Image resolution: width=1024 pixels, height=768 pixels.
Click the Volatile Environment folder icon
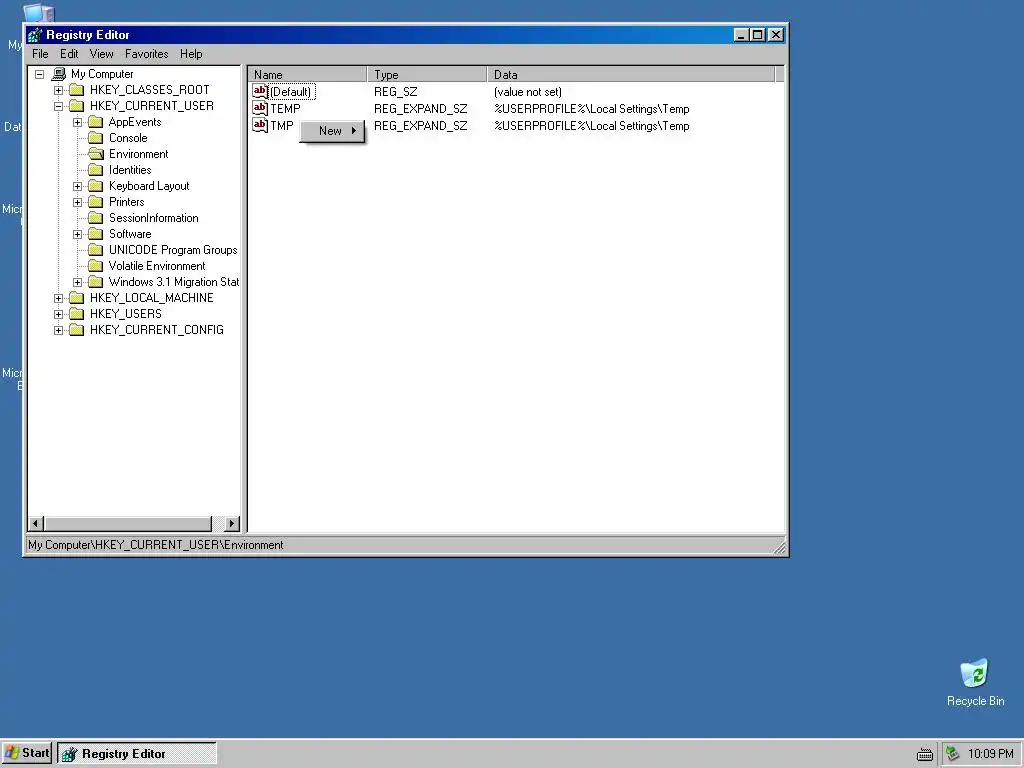tap(95, 266)
